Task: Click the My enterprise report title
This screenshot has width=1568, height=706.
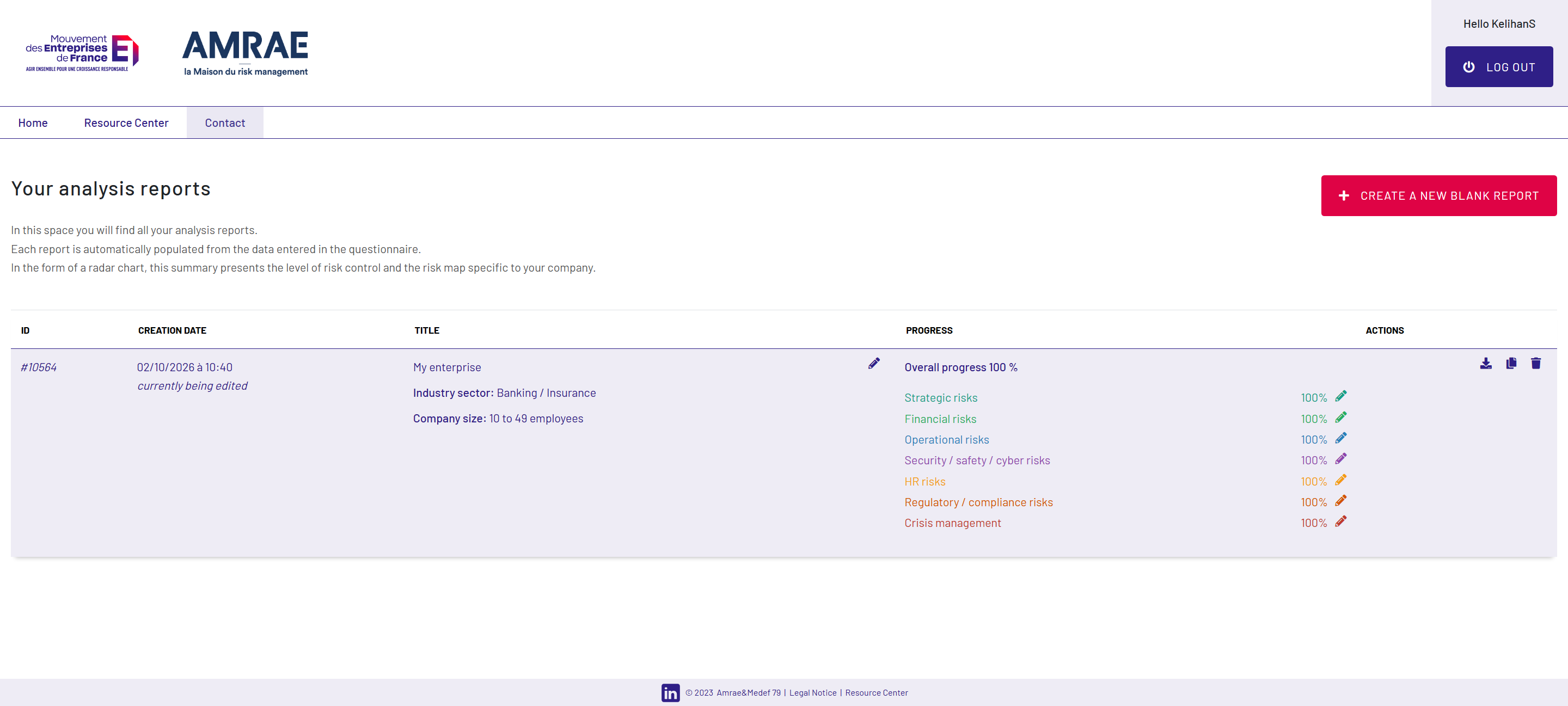Action: click(447, 367)
